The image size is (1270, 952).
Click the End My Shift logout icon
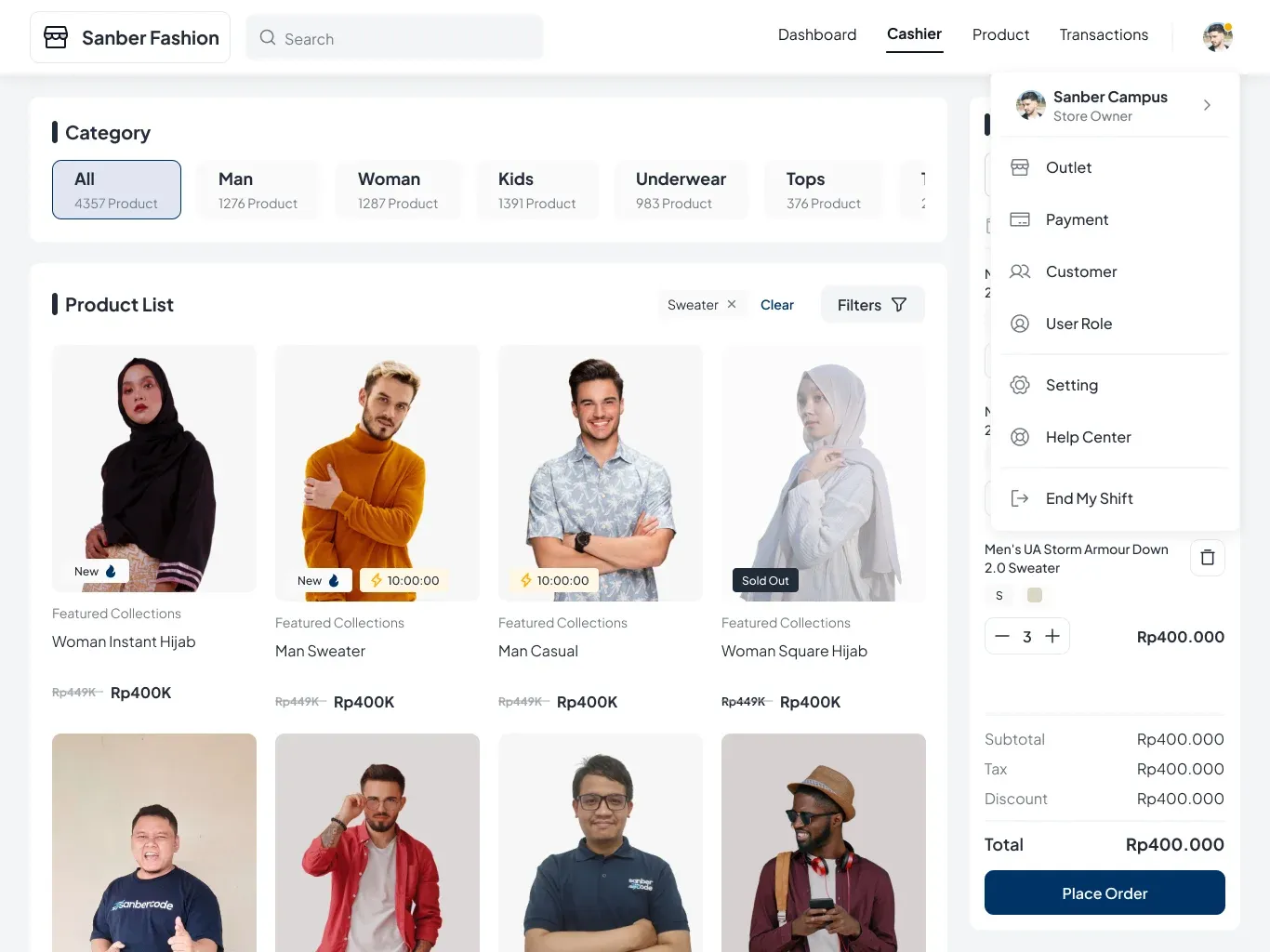click(x=1020, y=498)
